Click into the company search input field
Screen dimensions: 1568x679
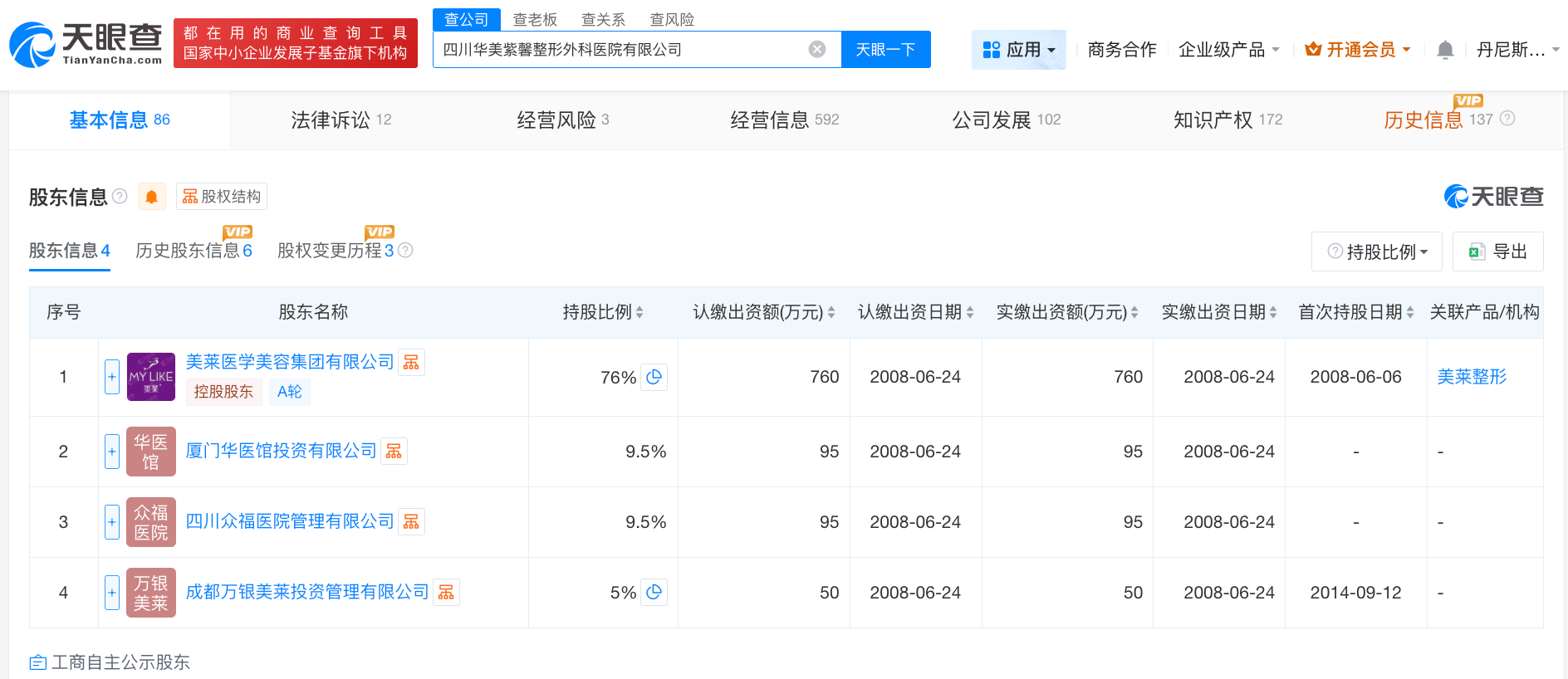click(619, 50)
